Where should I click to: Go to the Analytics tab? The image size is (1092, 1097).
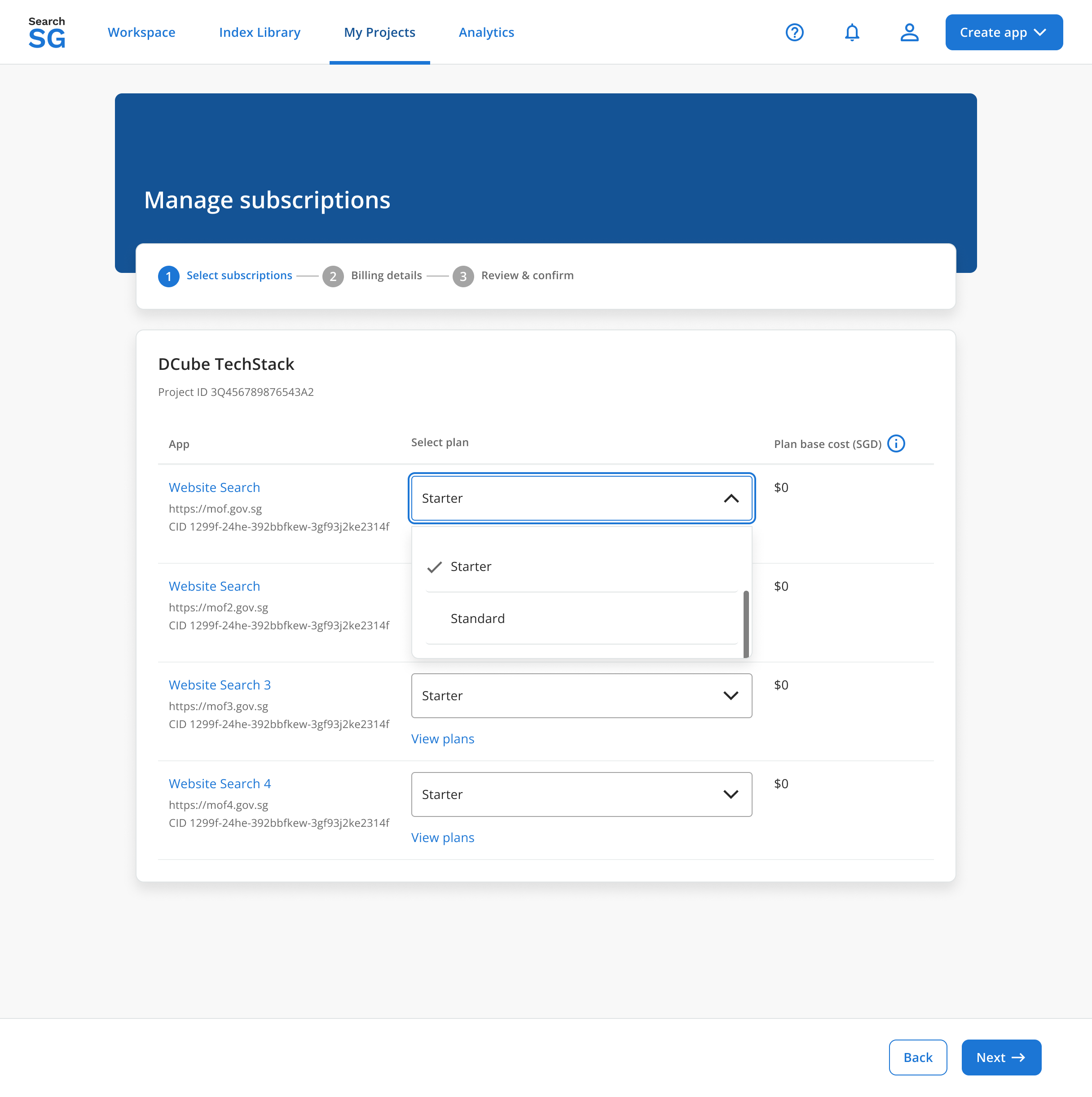[x=487, y=32]
